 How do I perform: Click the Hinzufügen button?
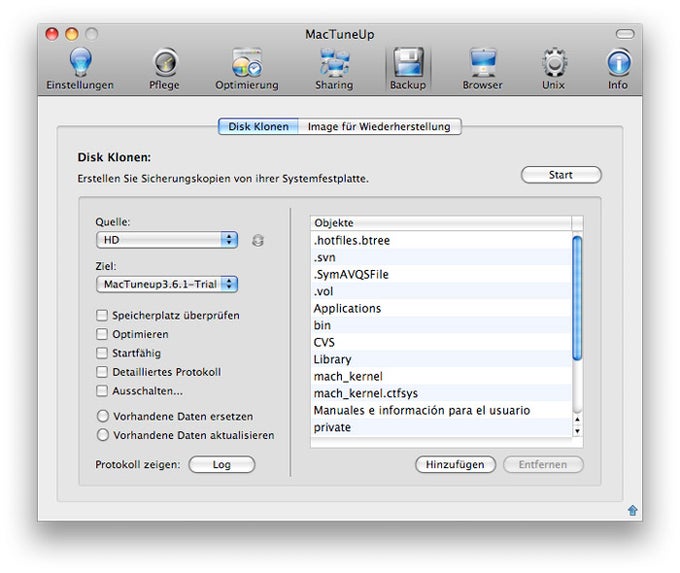tap(455, 465)
